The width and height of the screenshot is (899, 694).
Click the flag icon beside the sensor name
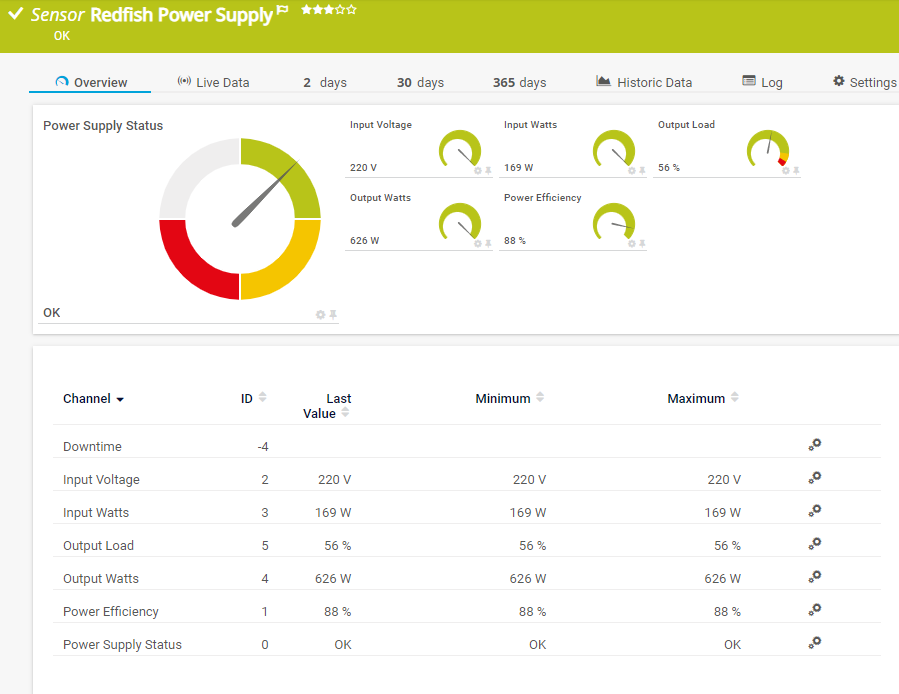point(283,11)
